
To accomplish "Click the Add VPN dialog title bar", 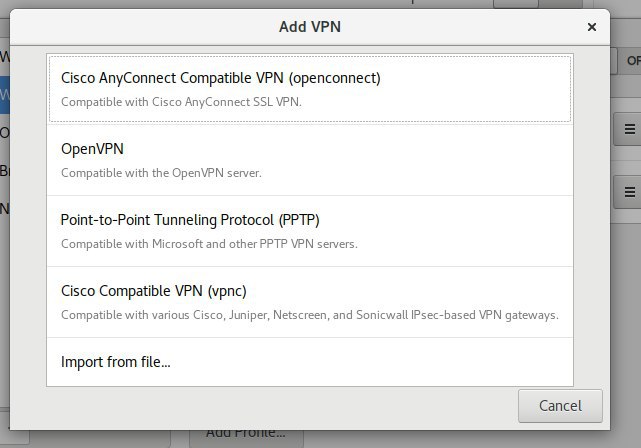I will point(309,27).
